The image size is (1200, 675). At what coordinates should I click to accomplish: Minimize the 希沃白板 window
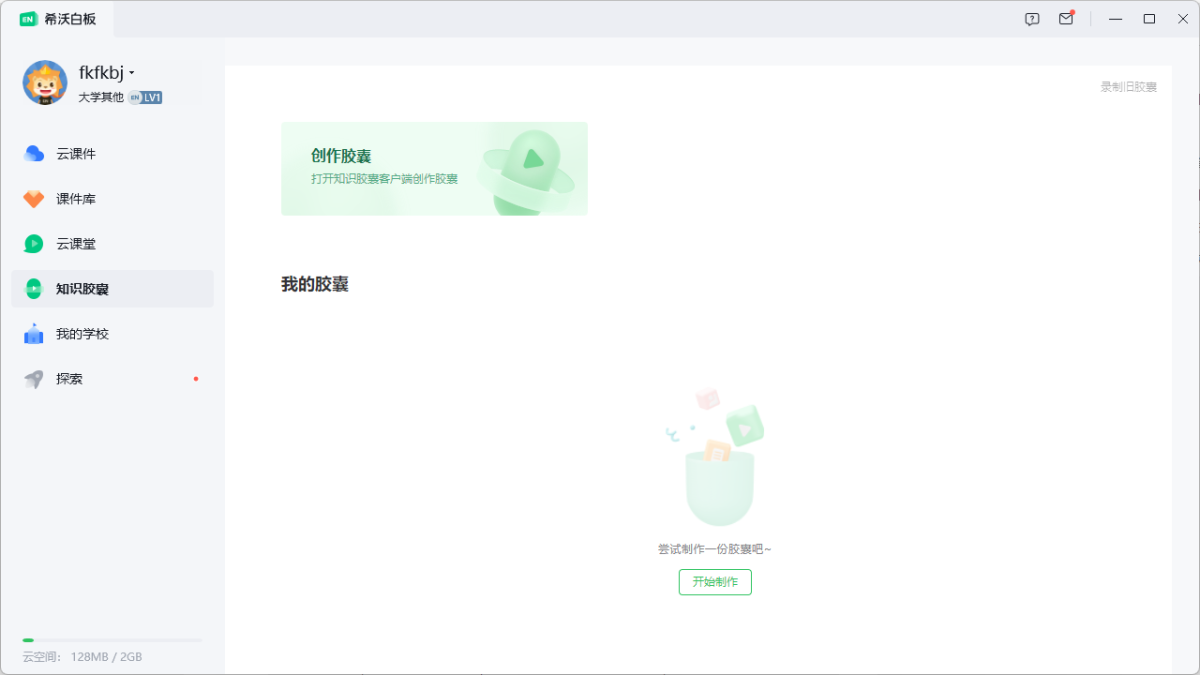1116,19
